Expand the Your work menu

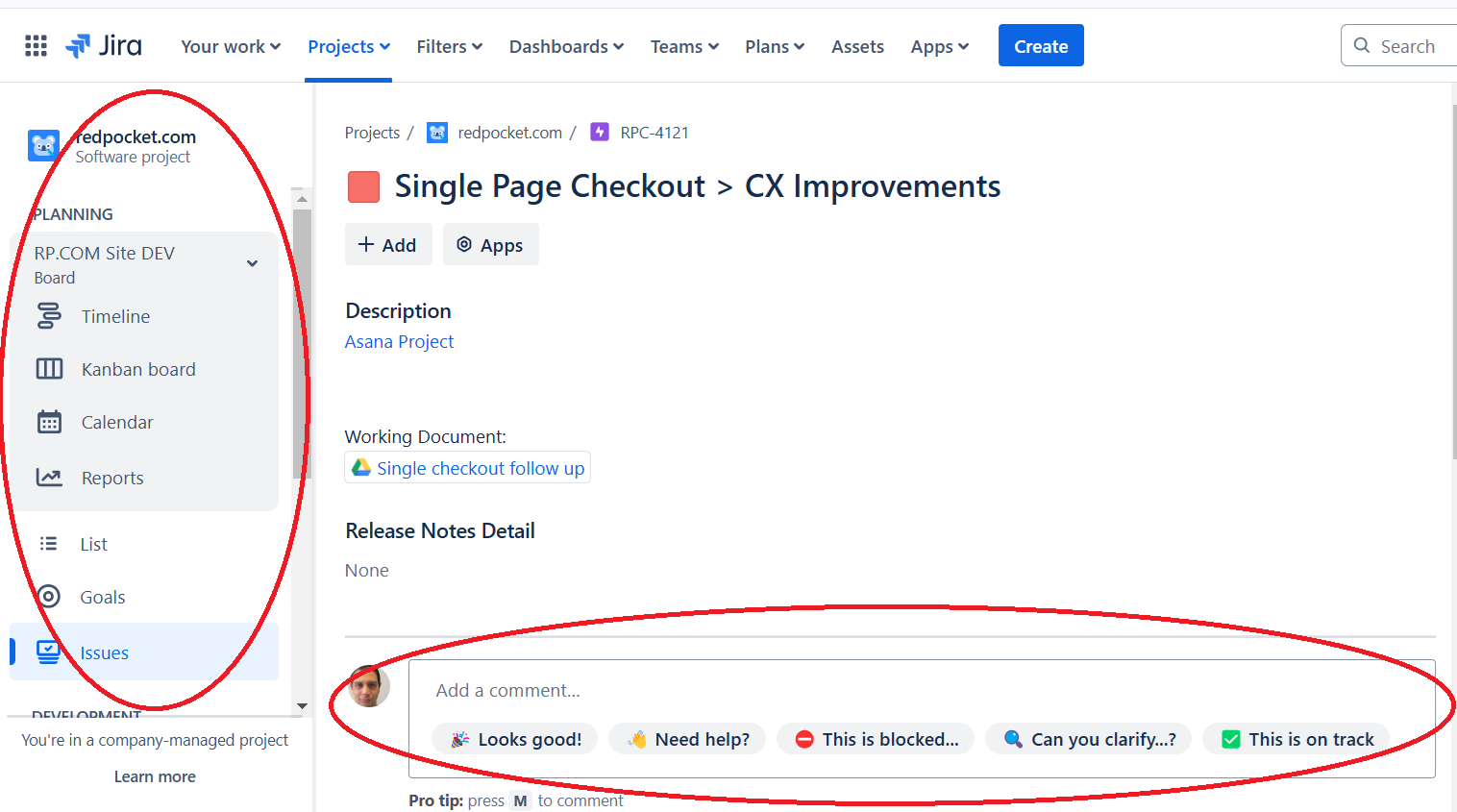point(231,46)
